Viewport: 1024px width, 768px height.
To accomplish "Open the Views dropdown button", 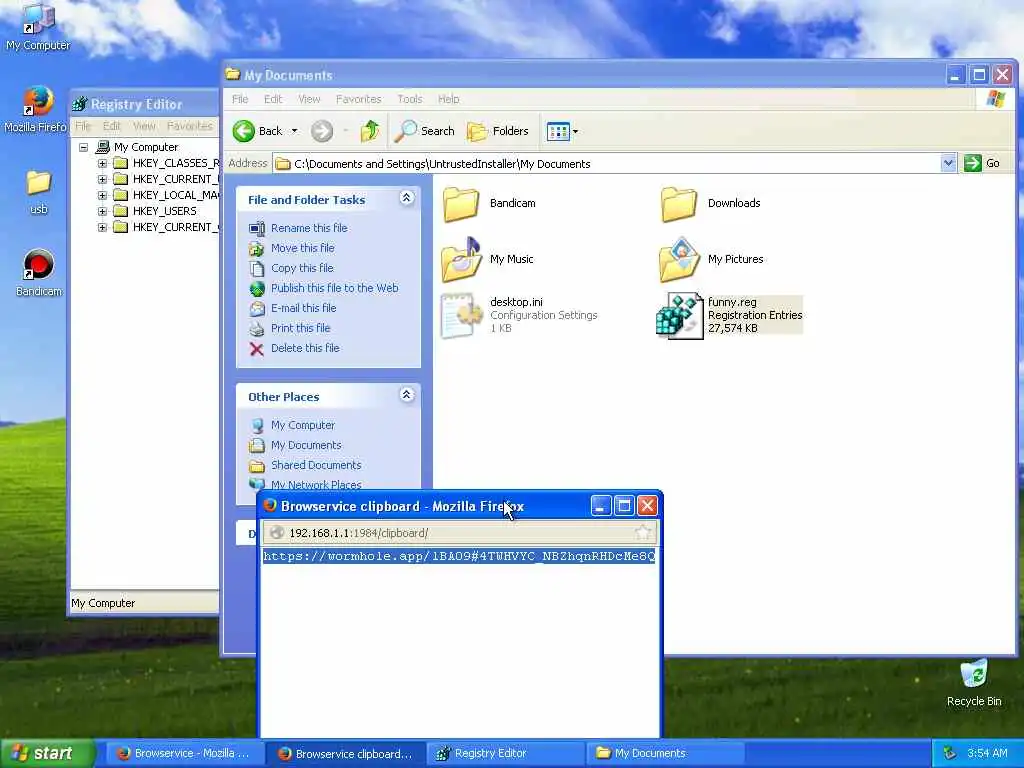I will tap(562, 131).
